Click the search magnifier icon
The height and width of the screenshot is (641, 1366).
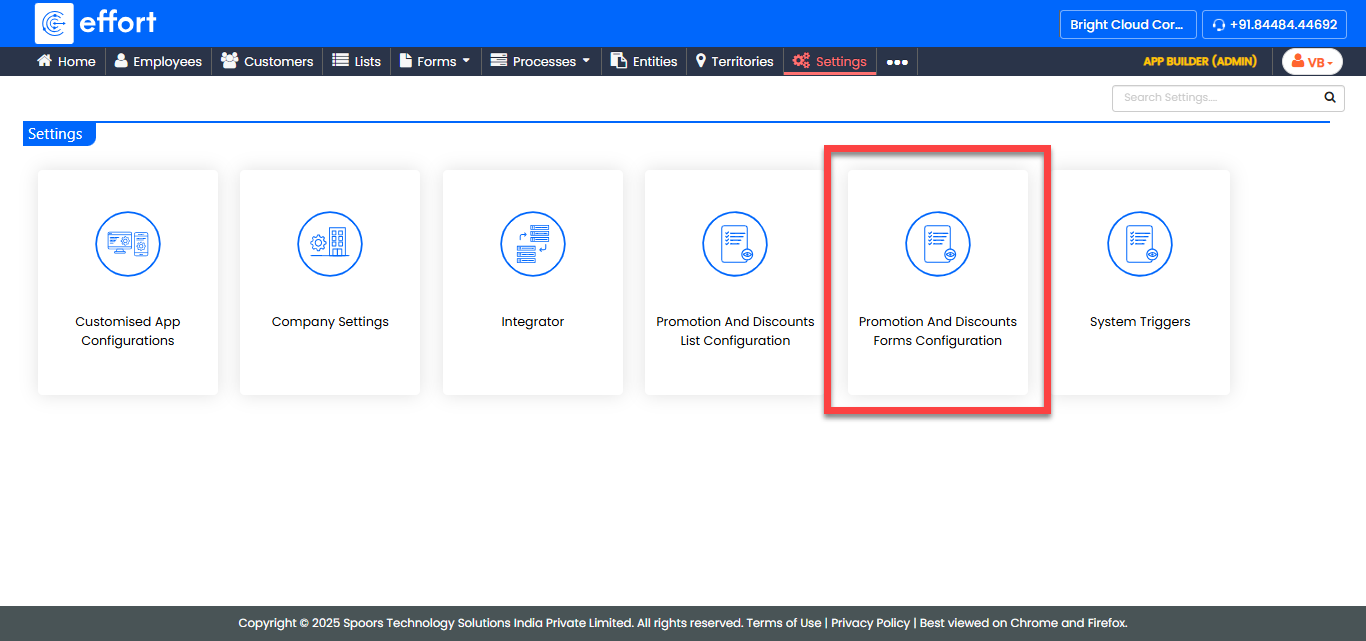pos(1329,98)
